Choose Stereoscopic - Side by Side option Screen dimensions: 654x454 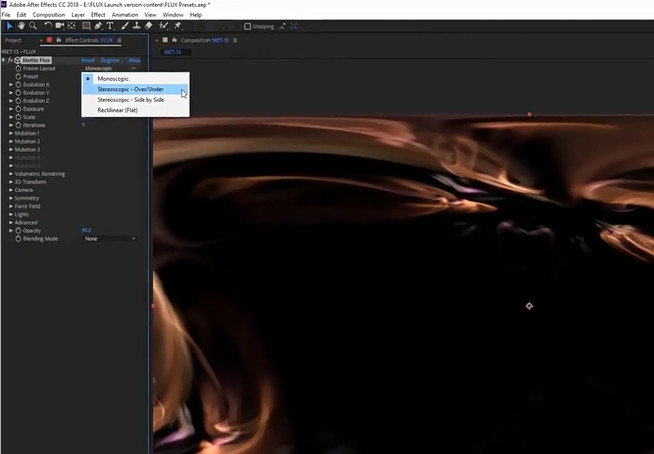pos(130,100)
